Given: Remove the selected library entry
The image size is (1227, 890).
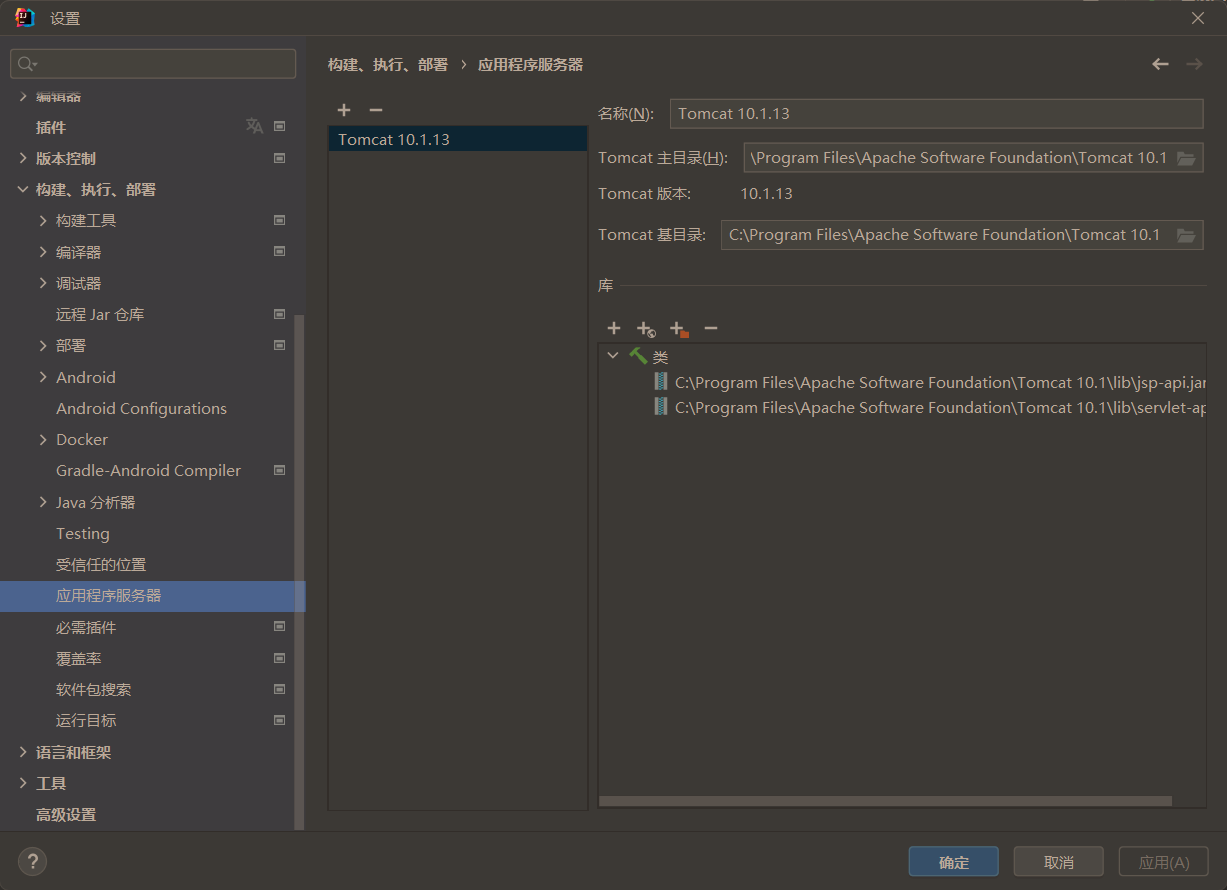Looking at the screenshot, I should 711,328.
